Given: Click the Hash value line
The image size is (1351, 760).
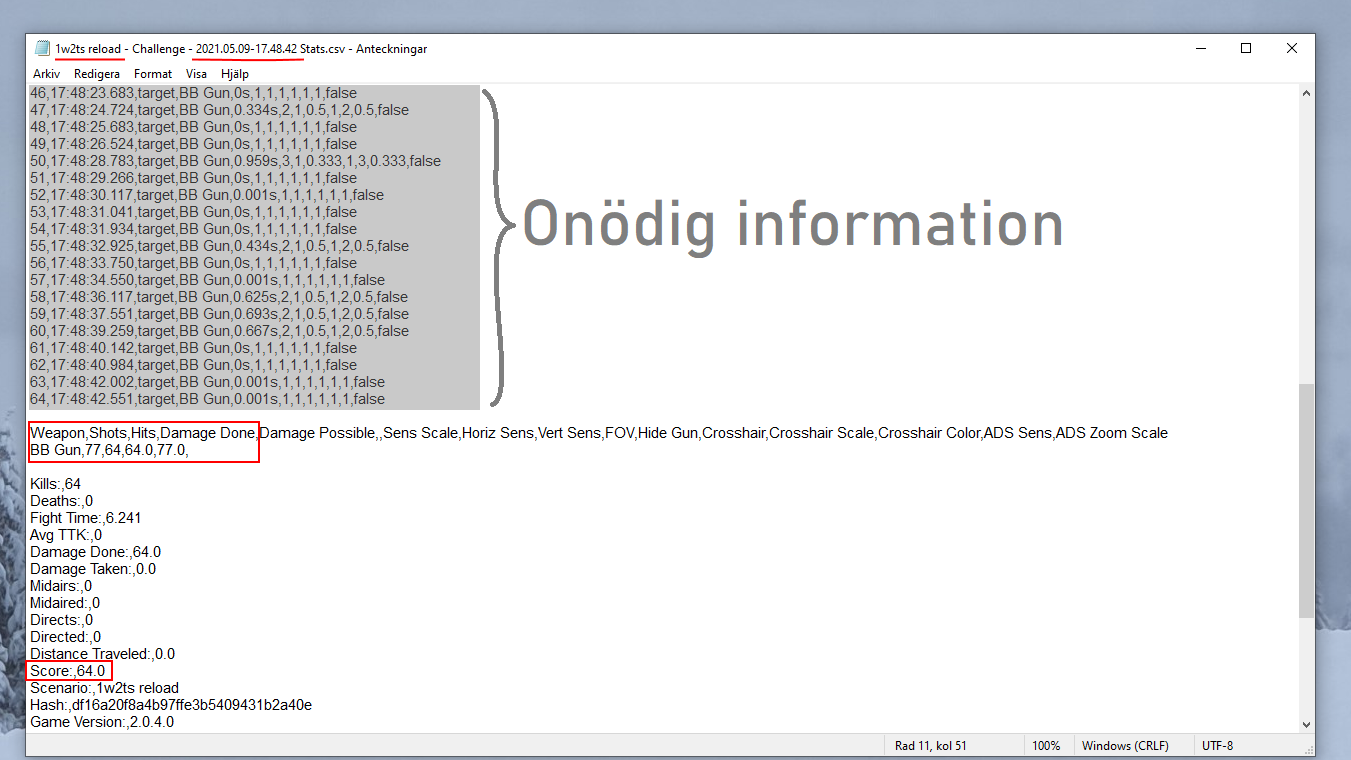Looking at the screenshot, I should [x=170, y=705].
